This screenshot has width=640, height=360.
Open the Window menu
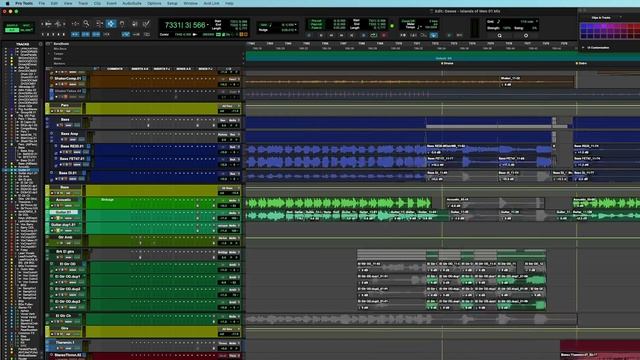(190, 3)
